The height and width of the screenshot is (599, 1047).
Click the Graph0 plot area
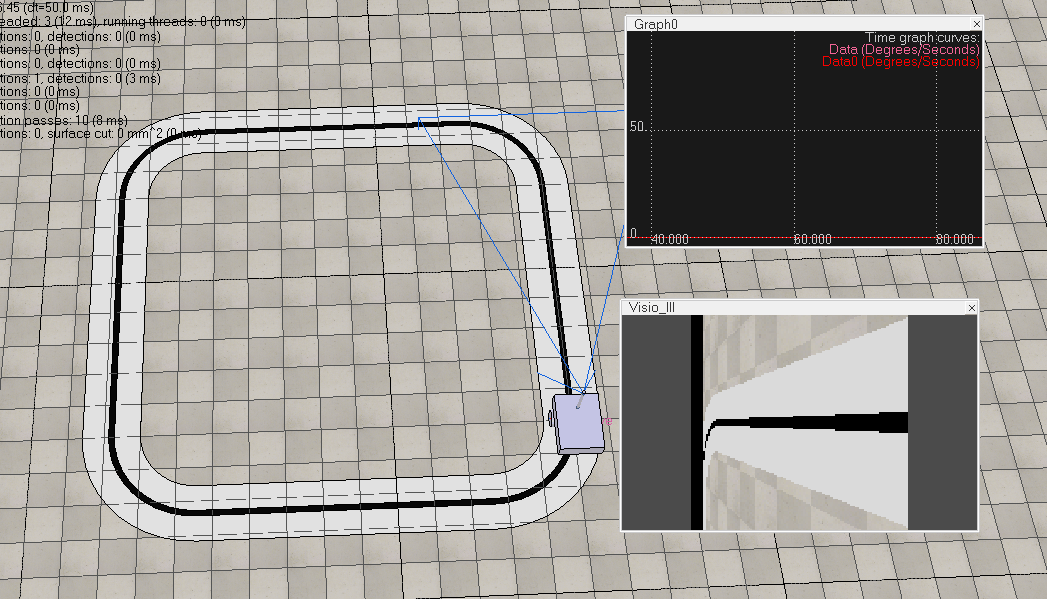(804, 138)
